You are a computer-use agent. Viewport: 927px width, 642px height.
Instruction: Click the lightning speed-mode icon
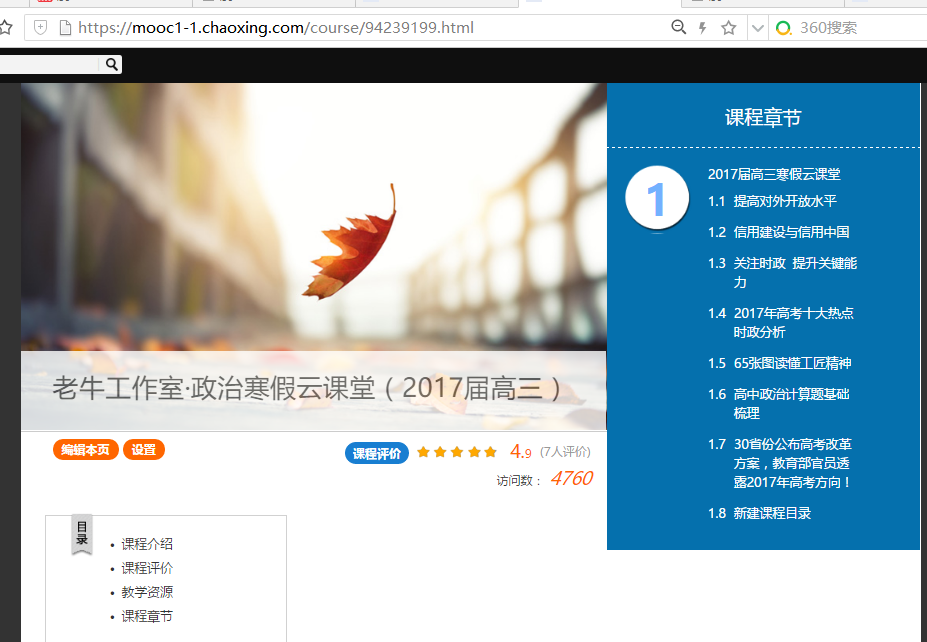tap(703, 28)
